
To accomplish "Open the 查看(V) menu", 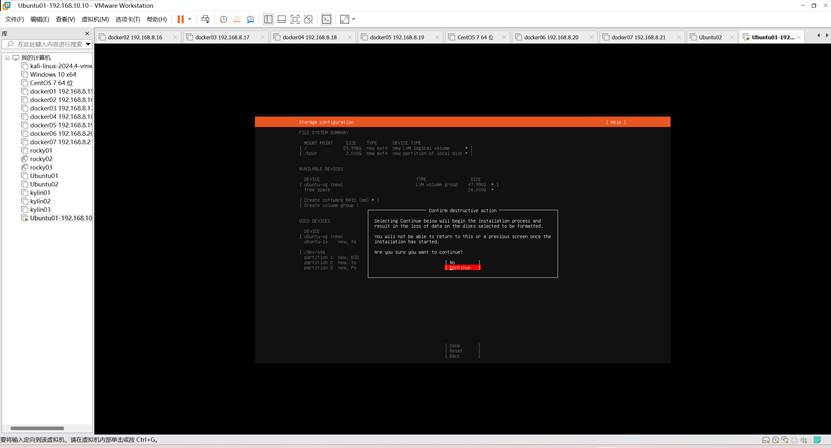I will click(x=65, y=19).
